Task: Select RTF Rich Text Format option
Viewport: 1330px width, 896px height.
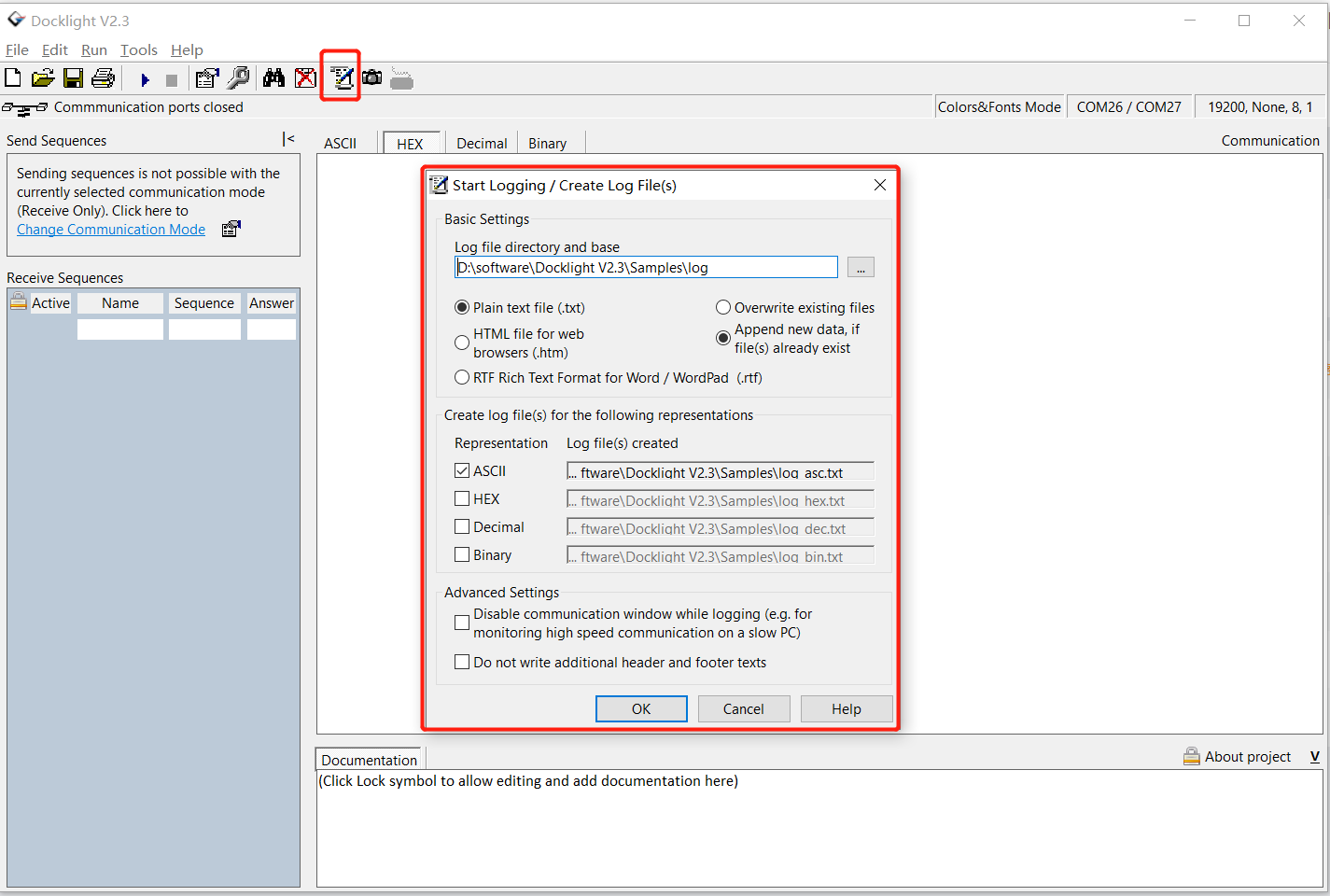Action: pos(462,377)
